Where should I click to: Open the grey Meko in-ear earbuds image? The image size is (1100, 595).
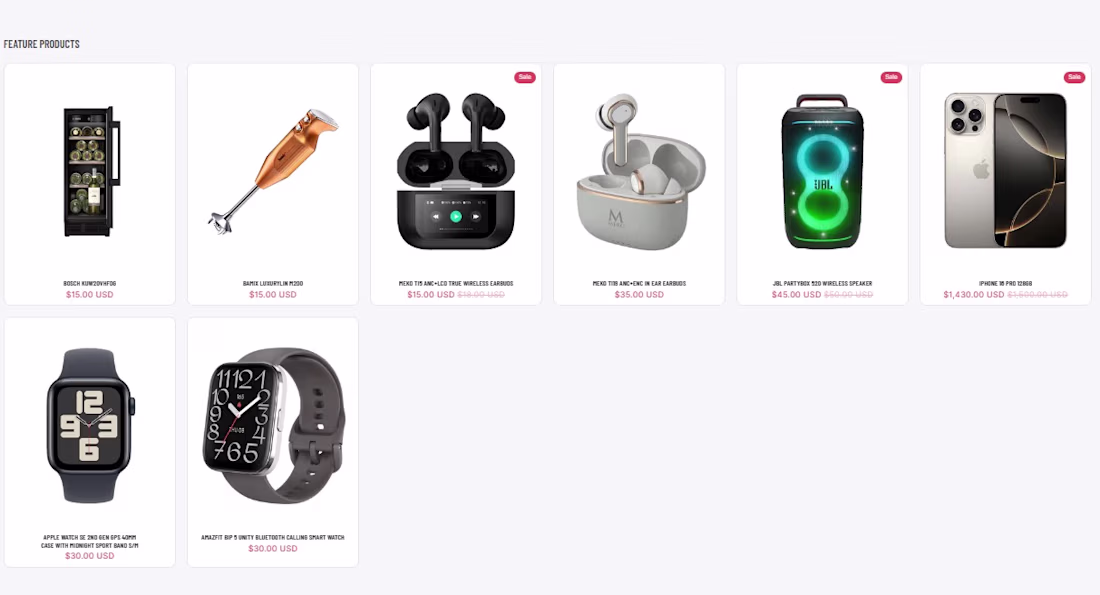639,171
